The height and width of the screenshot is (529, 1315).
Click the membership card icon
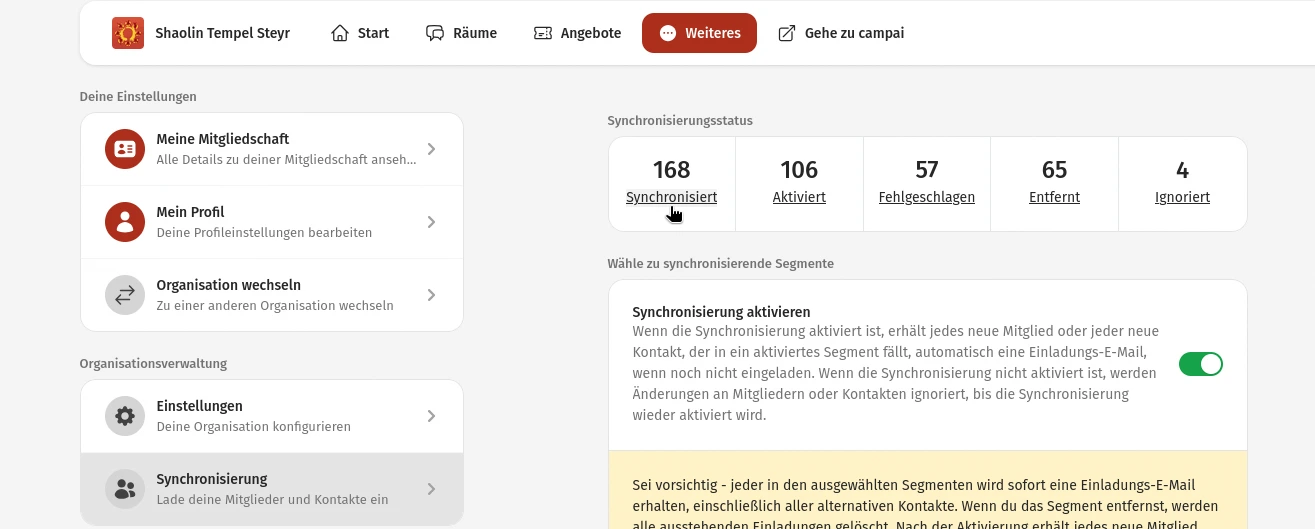[125, 149]
